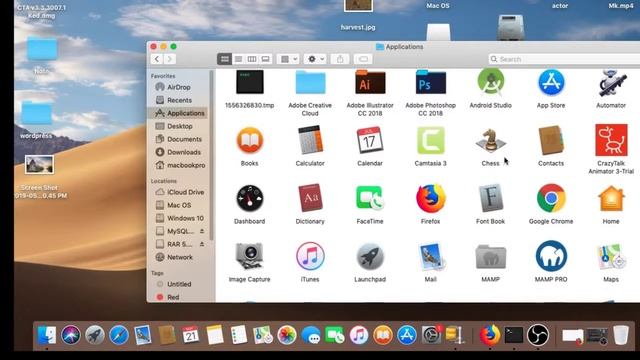
Task: Select the Launchpad app in Finder
Action: click(x=370, y=256)
